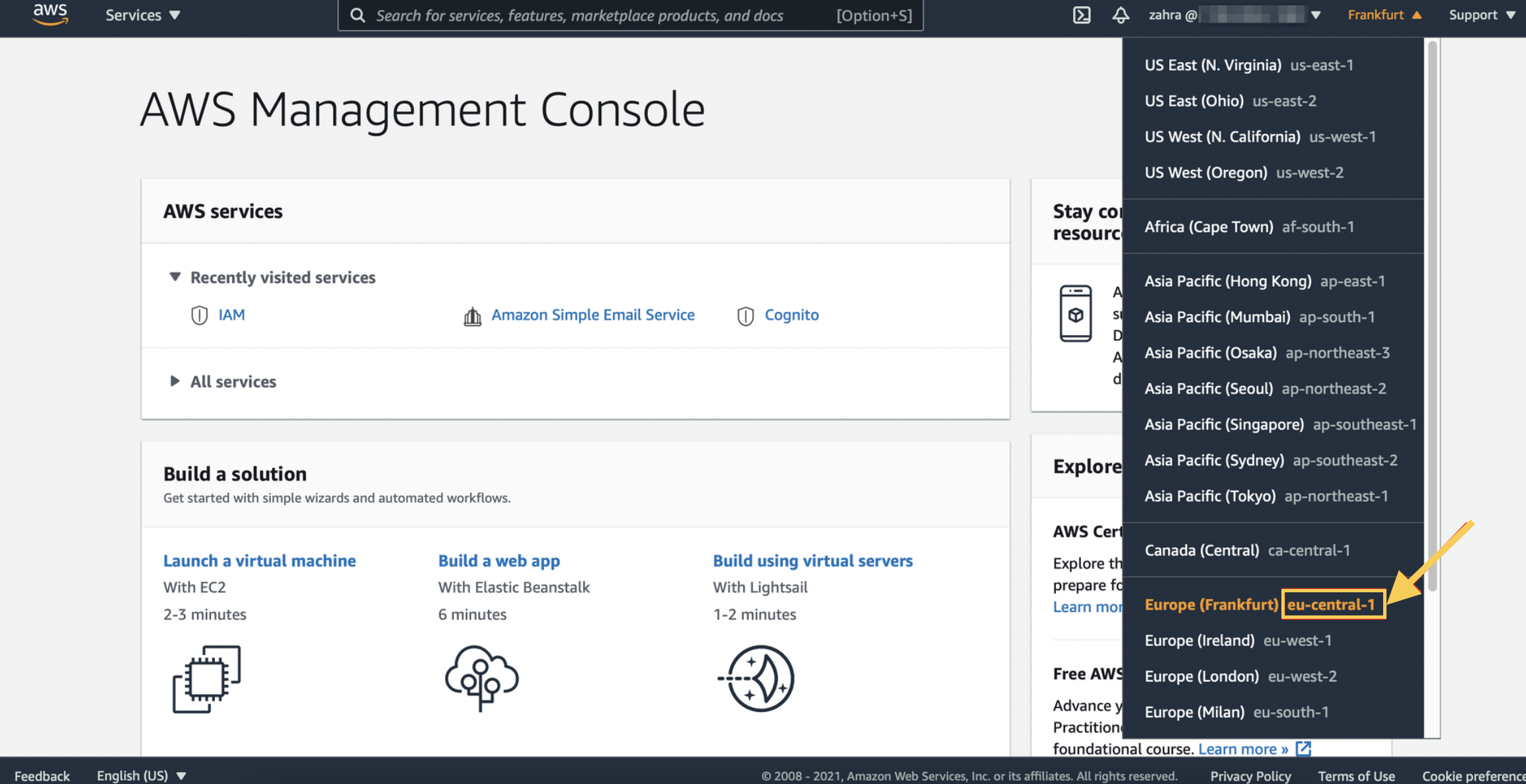This screenshot has height=784, width=1526.
Task: Click the region list scrollbar
Action: click(1432, 317)
